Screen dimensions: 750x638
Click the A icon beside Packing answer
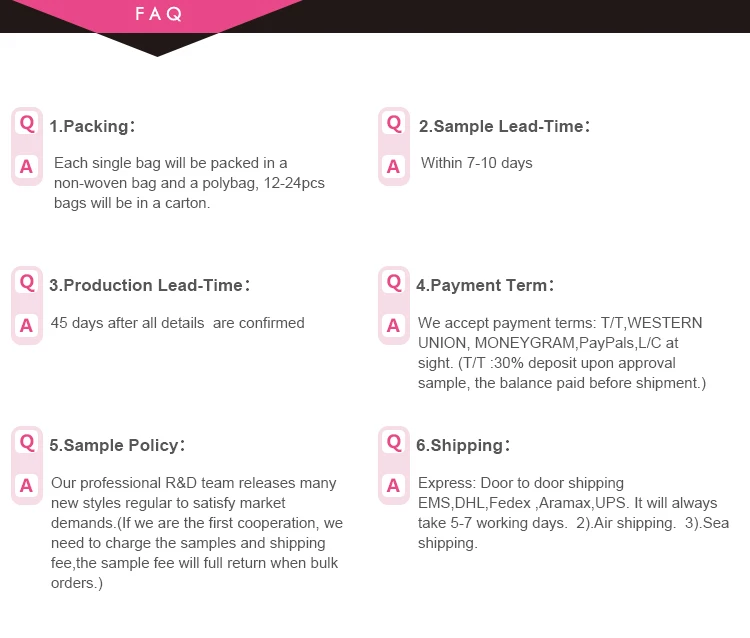point(27,167)
